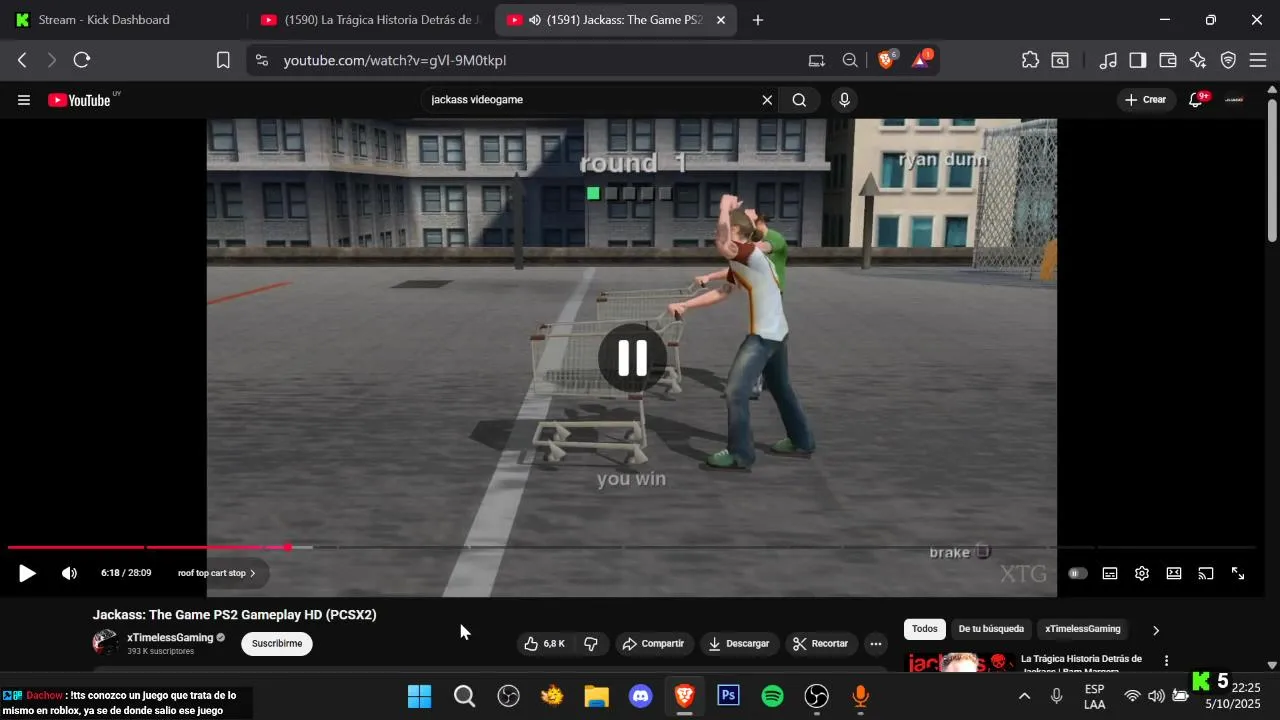Reload the current page
Viewport: 1280px width, 720px height.
coord(82,60)
